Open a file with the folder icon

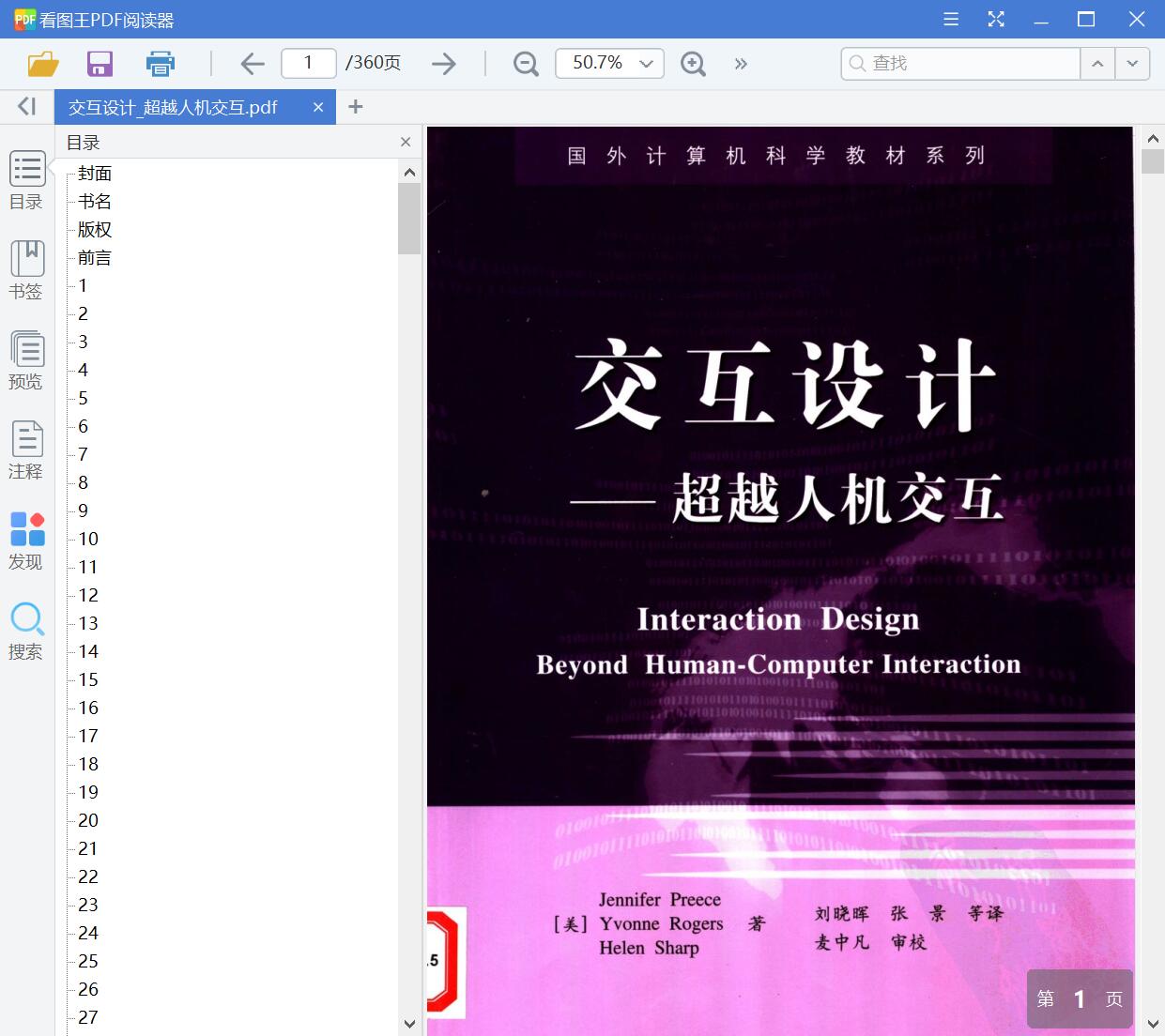pos(43,64)
